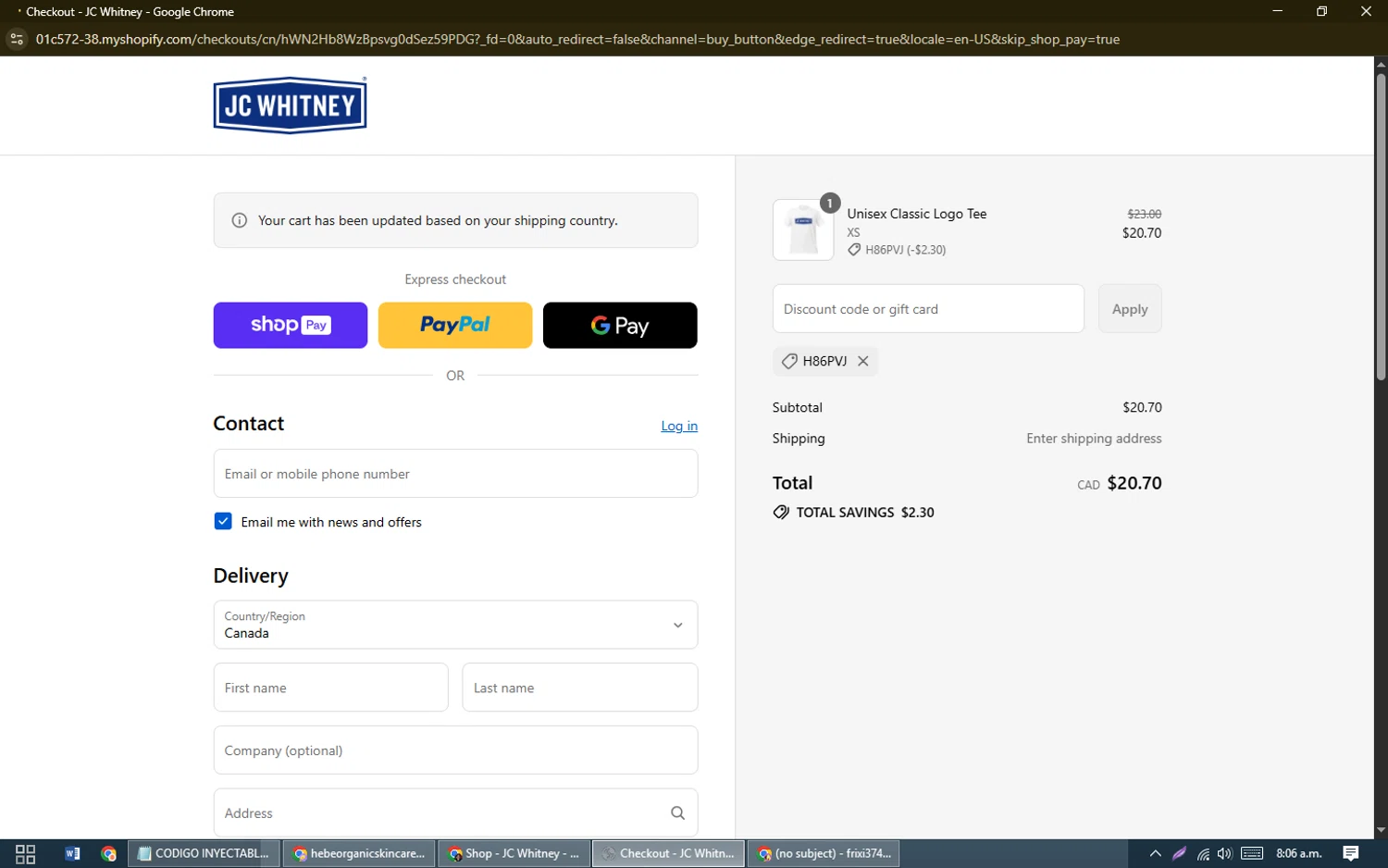Viewport: 1388px width, 868px height.
Task: Open the Log in link
Action: [679, 426]
